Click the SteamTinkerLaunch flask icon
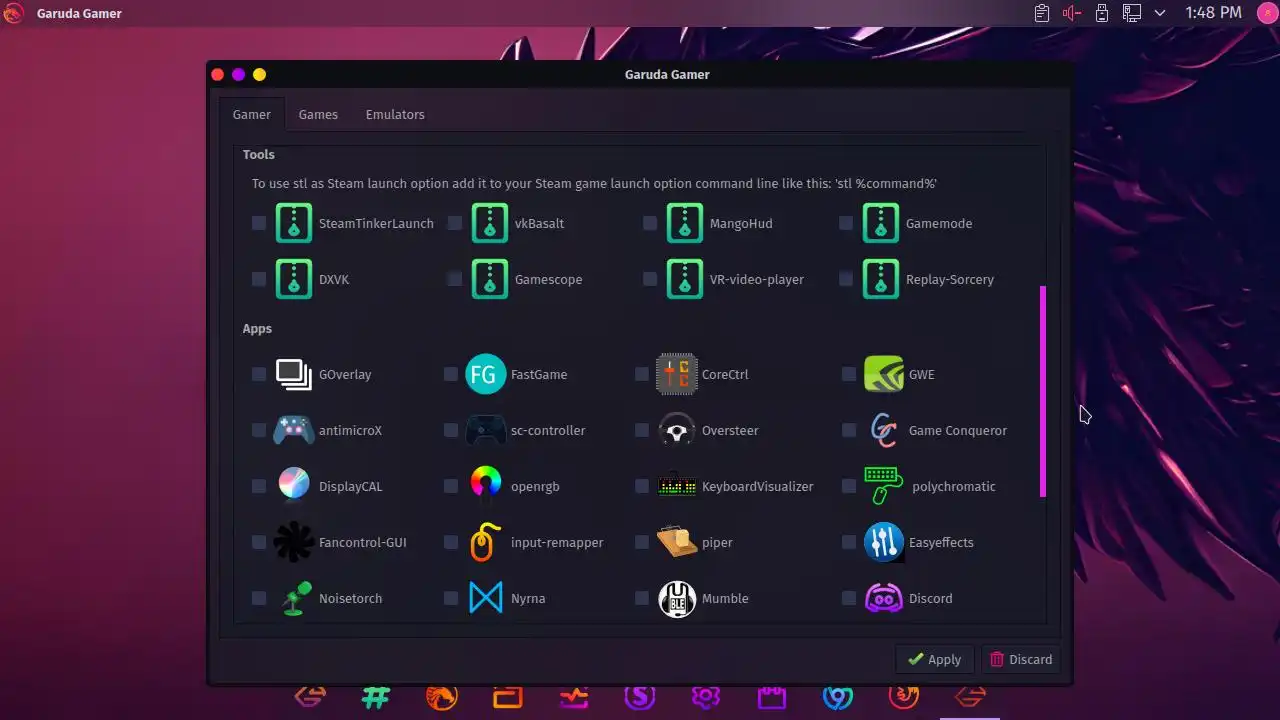1280x720 pixels. tap(293, 223)
